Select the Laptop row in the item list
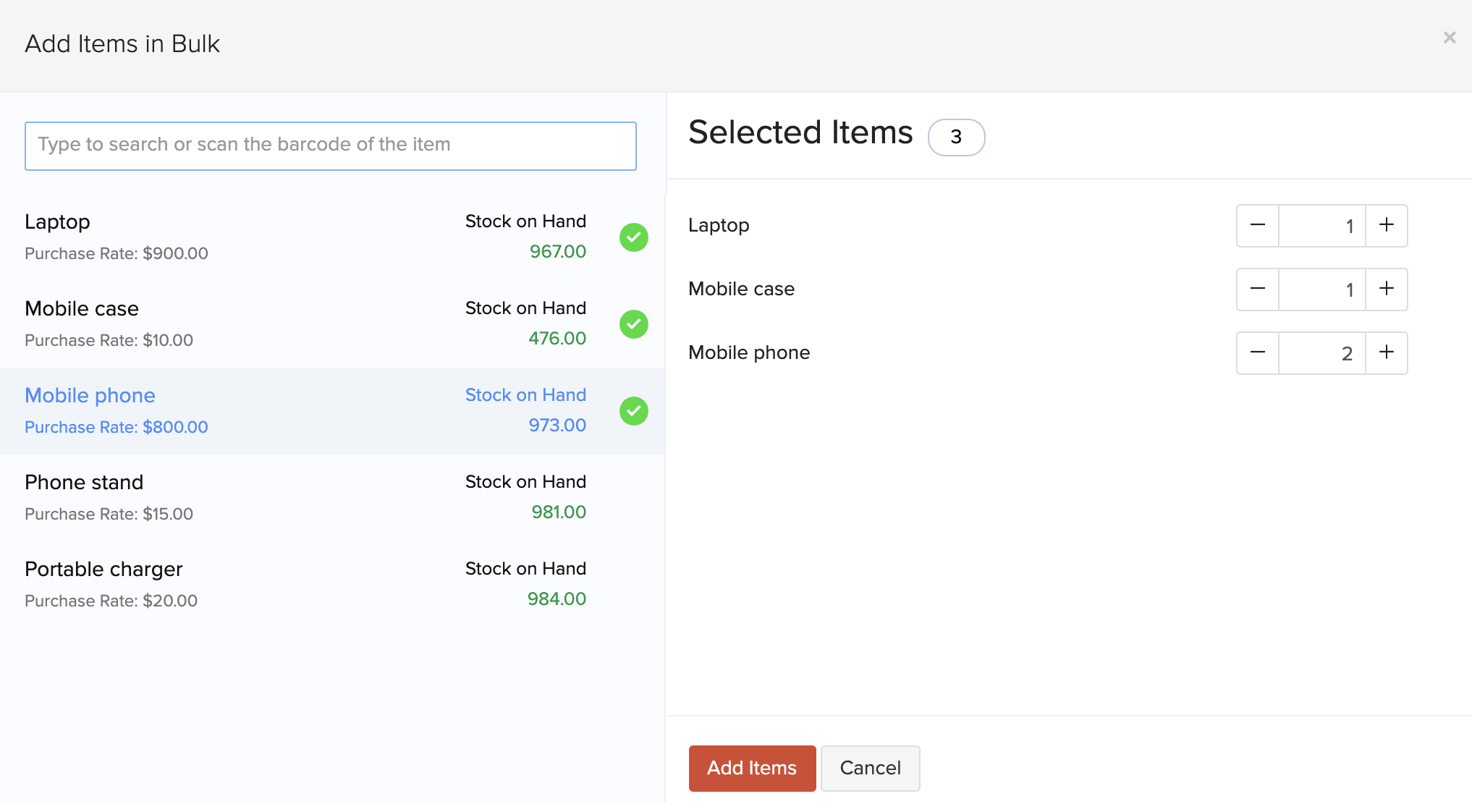The height and width of the screenshot is (812, 1472). (289, 237)
